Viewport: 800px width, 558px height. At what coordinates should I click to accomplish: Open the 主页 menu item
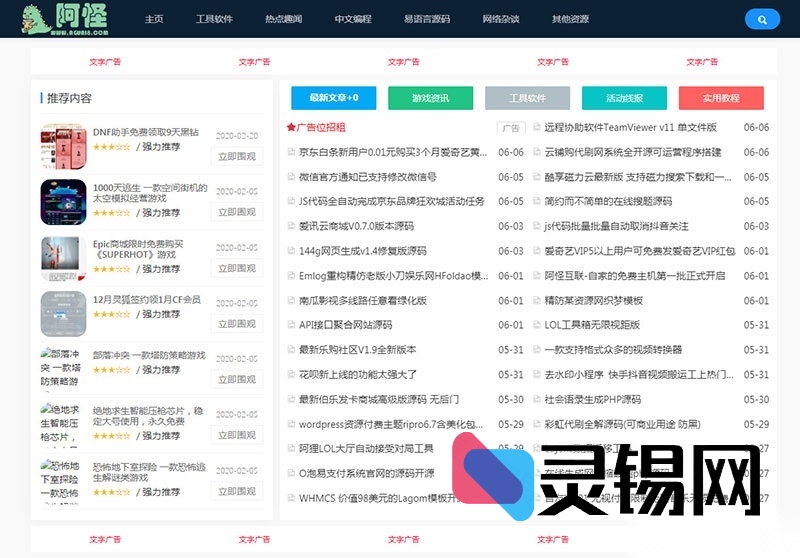pos(154,19)
